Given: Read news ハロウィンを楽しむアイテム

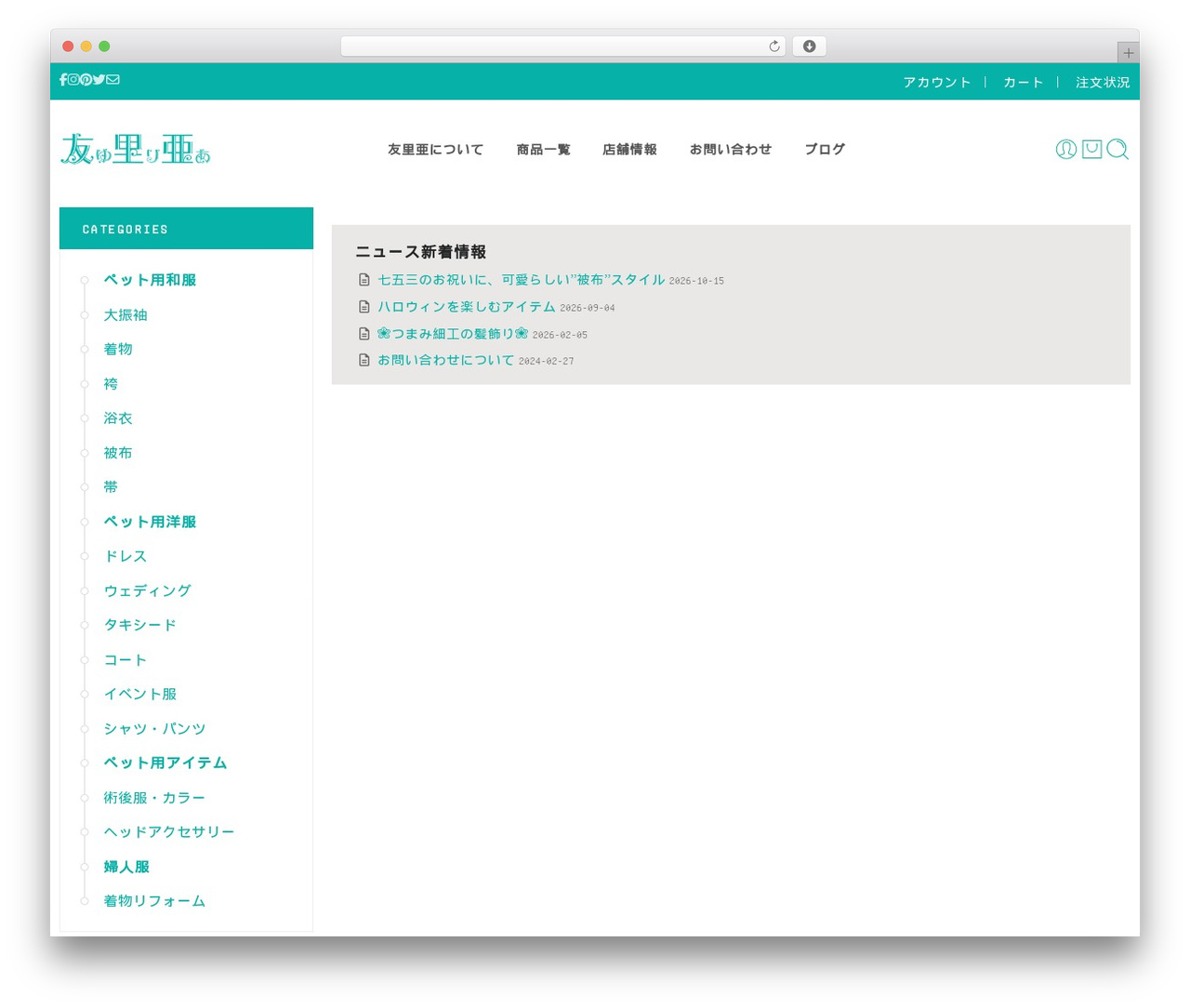Looking at the screenshot, I should tap(466, 307).
